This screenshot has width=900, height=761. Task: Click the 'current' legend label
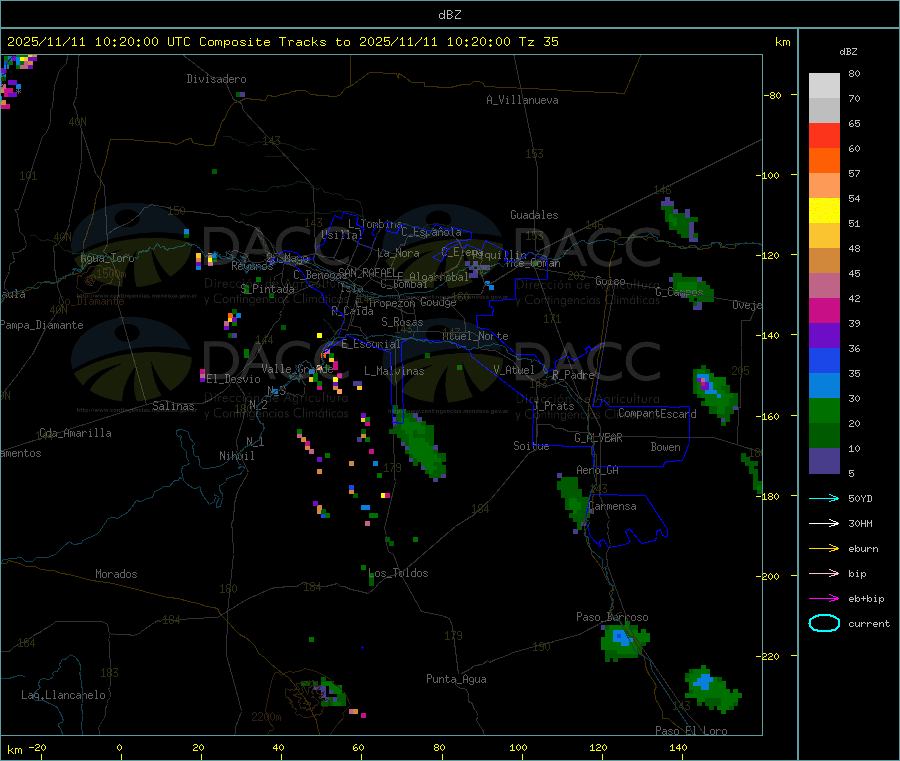pyautogui.click(x=869, y=624)
